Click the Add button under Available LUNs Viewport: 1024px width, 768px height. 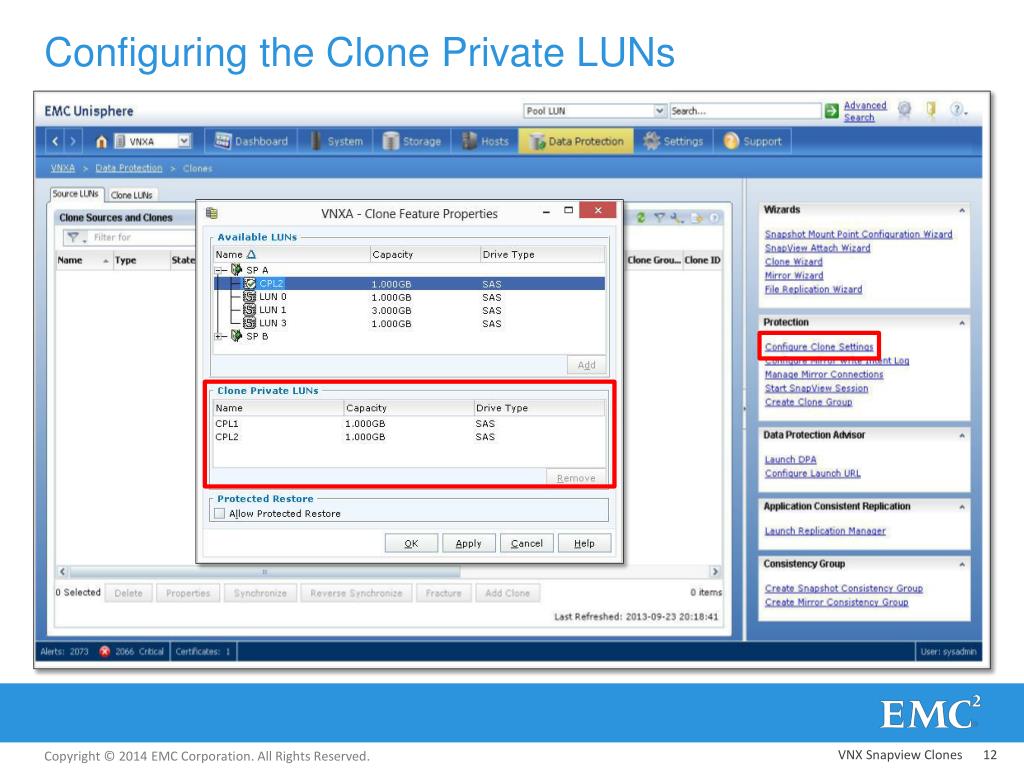point(586,365)
